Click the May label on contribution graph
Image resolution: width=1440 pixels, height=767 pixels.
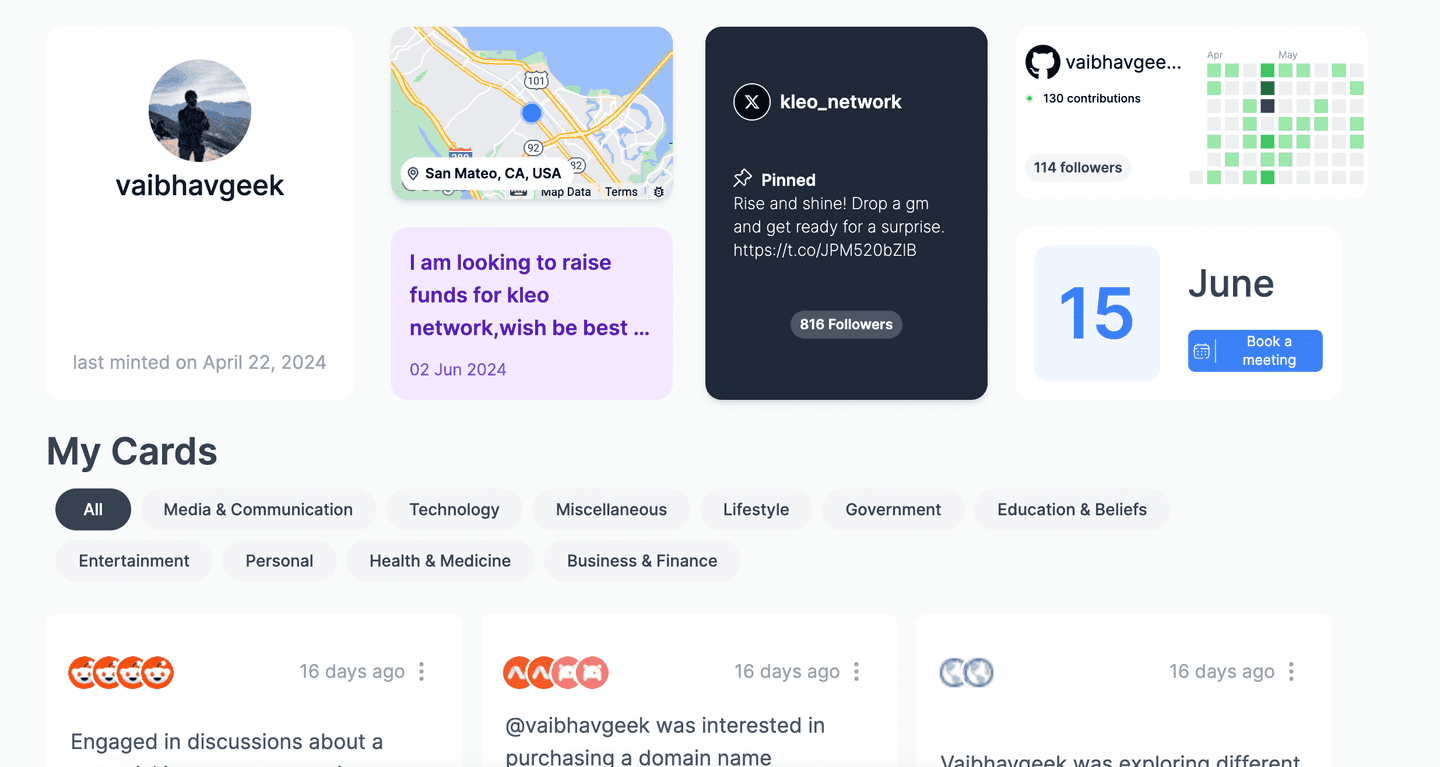[1288, 55]
